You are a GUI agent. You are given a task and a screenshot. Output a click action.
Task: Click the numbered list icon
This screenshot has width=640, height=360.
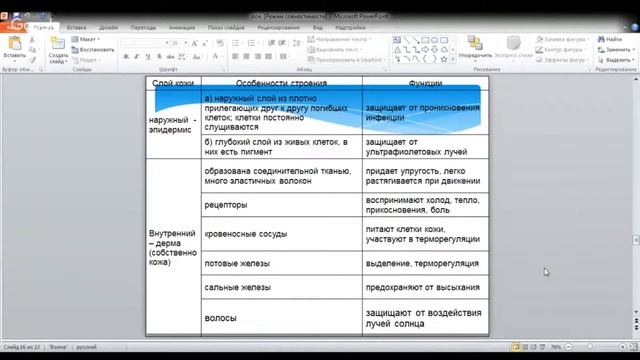251,43
